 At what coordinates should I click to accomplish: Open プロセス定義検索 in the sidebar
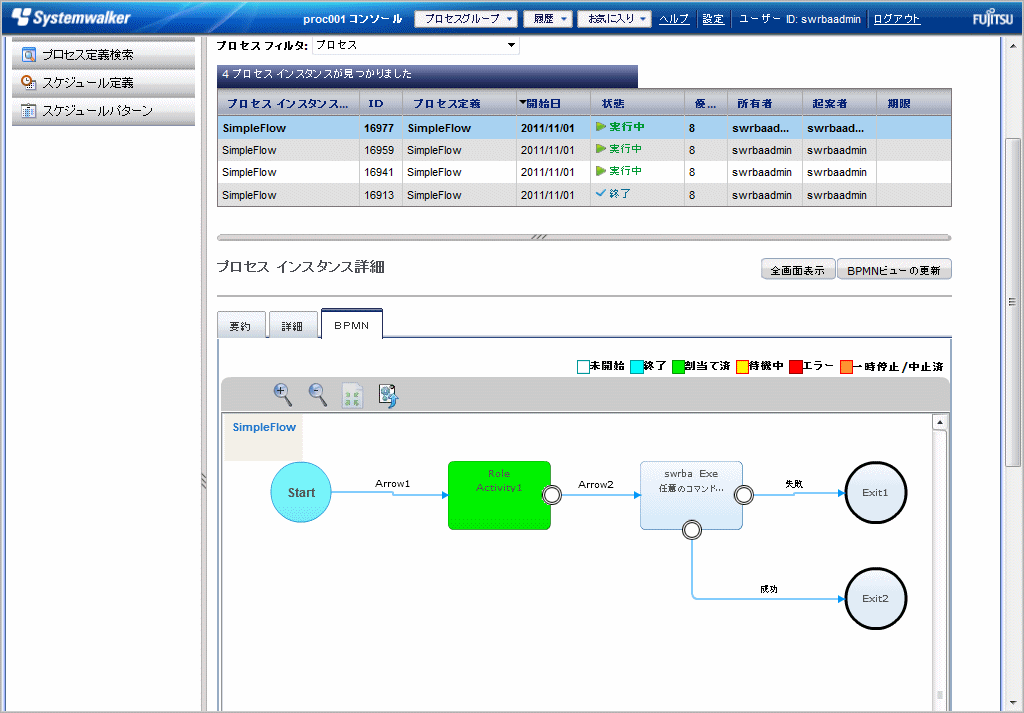pos(103,55)
